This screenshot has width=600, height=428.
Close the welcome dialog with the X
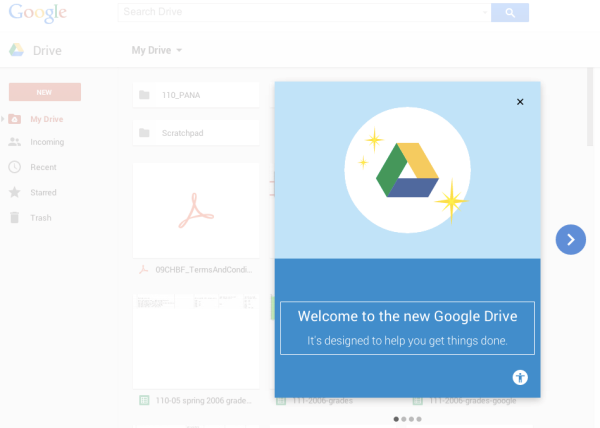point(520,102)
